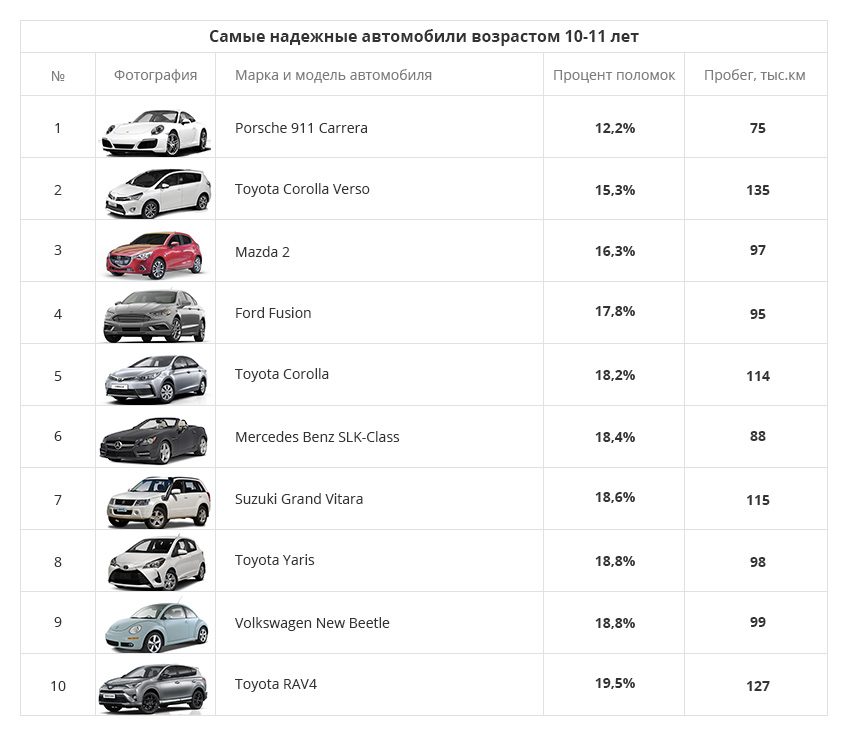Click mileage value 135 for Corolla Verso
The height and width of the screenshot is (736, 848).
(x=757, y=190)
